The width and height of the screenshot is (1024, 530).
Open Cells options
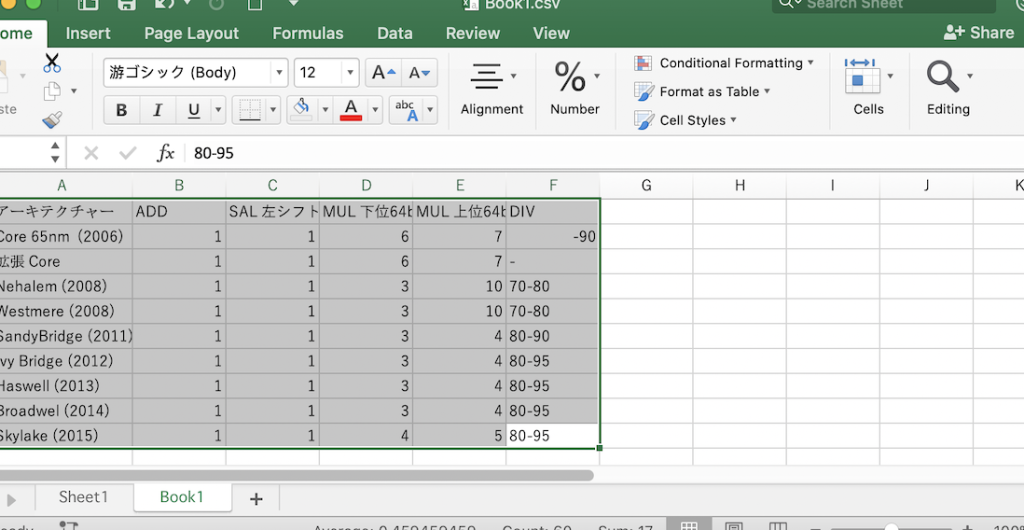(x=869, y=87)
